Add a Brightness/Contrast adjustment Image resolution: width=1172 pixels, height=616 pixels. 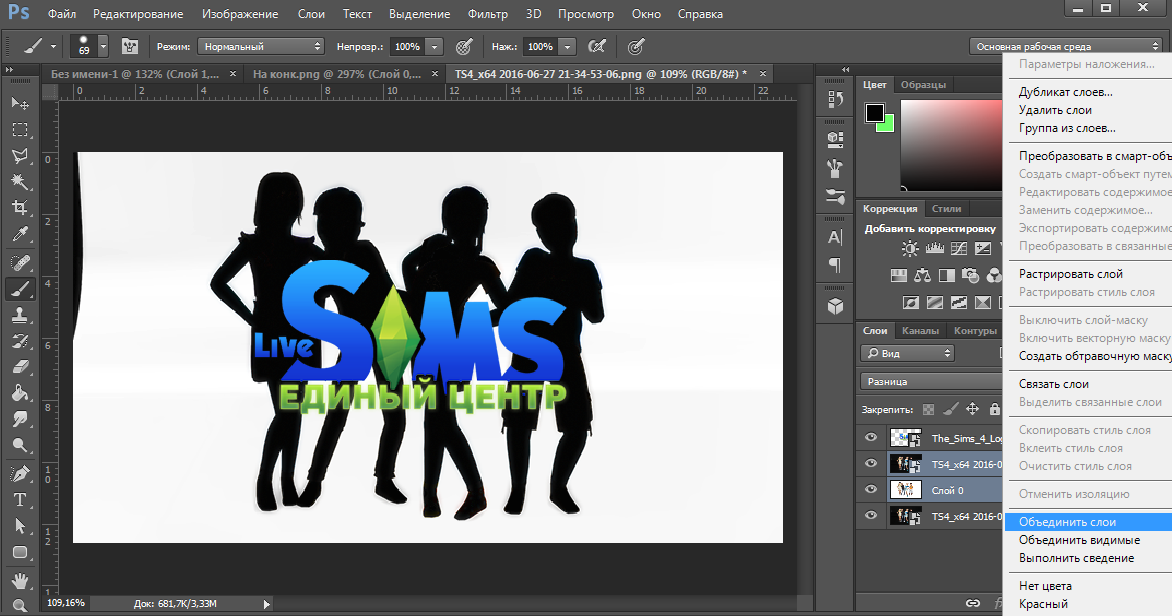click(x=910, y=249)
